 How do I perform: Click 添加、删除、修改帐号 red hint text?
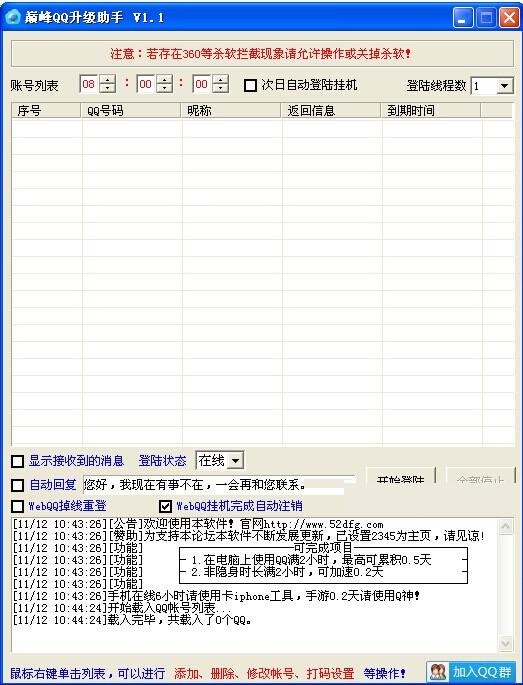tap(236, 673)
